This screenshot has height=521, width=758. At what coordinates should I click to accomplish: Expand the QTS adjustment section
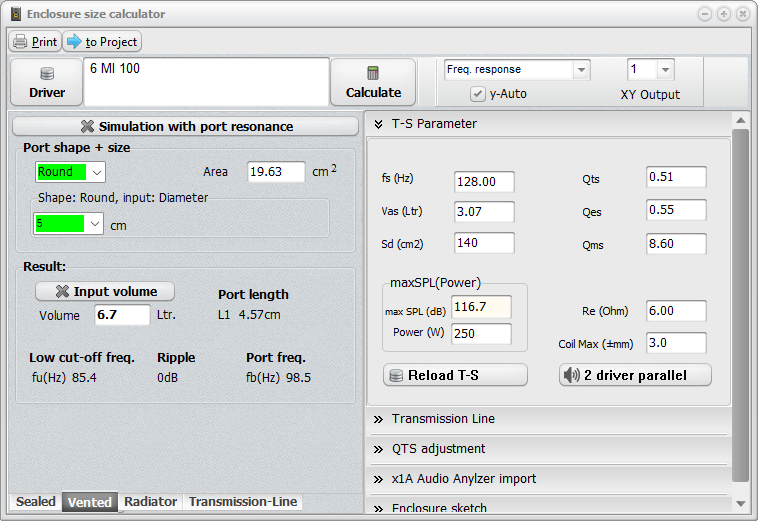coord(549,449)
